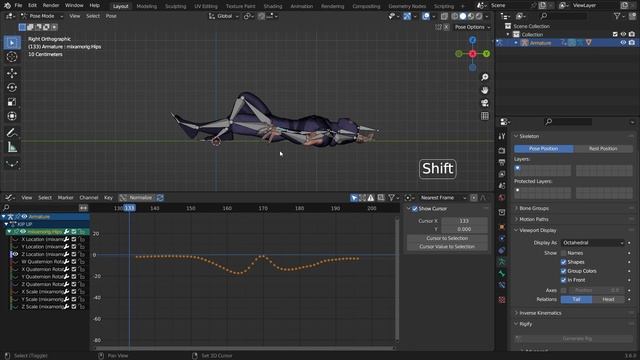
Task: Select the Move tool
Action: 12,73
